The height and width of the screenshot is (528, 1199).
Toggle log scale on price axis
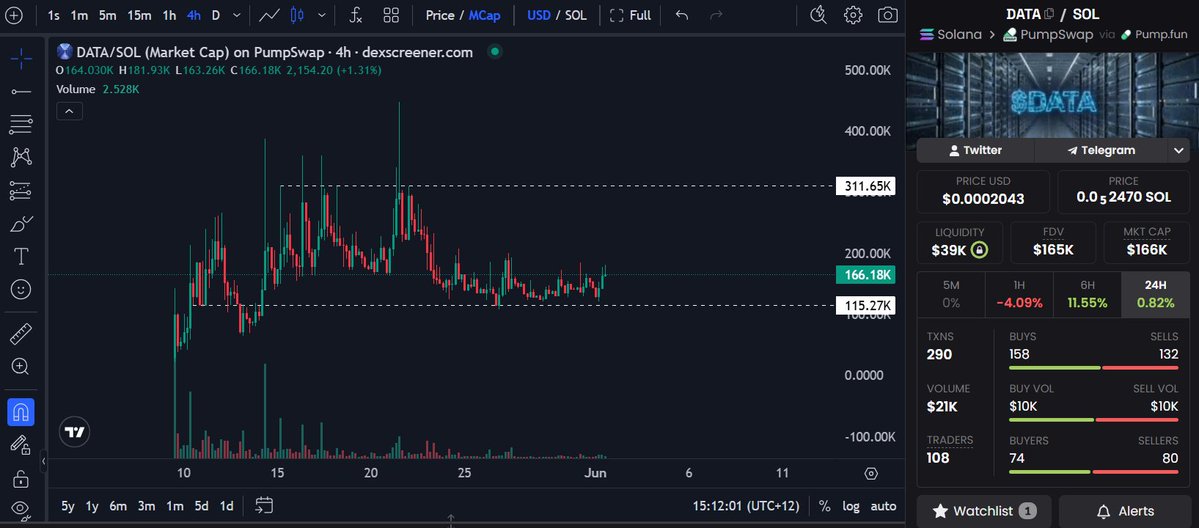pos(850,506)
